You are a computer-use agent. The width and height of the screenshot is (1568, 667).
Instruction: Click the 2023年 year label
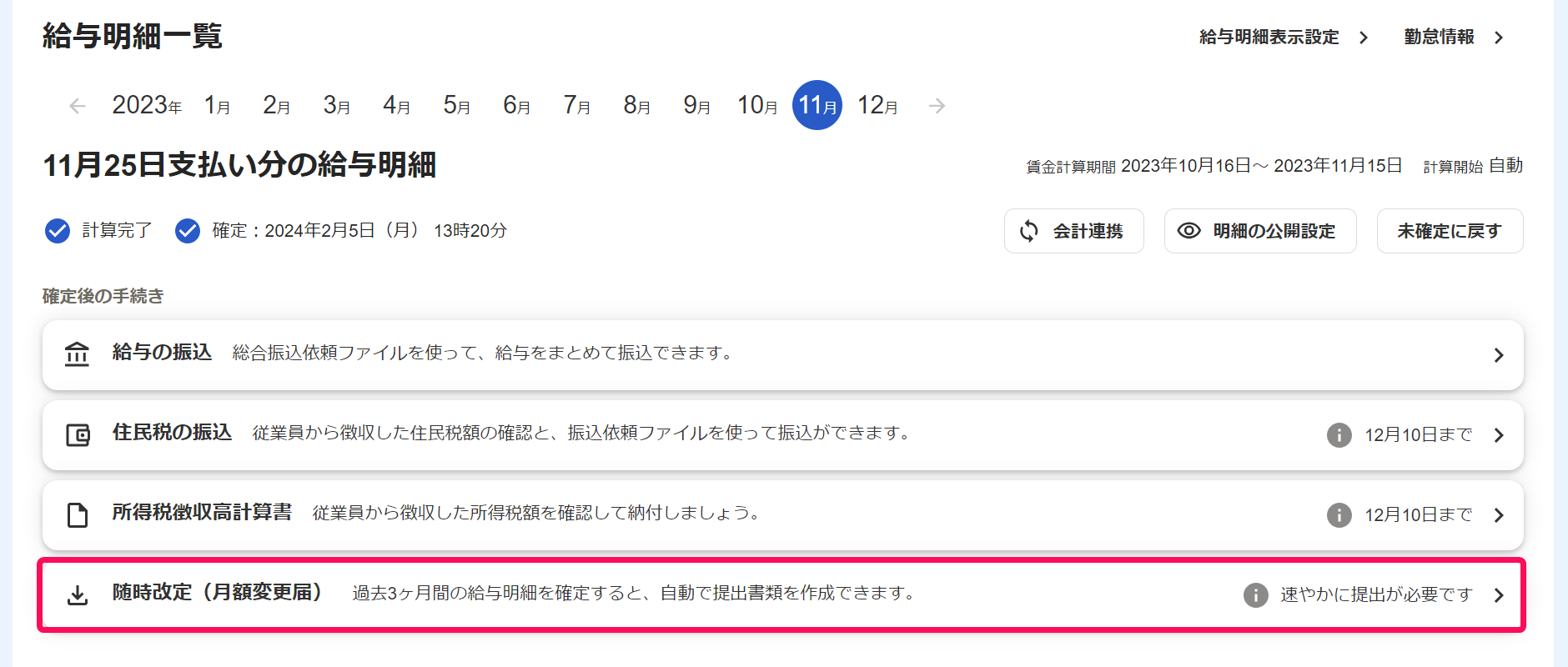pyautogui.click(x=147, y=105)
